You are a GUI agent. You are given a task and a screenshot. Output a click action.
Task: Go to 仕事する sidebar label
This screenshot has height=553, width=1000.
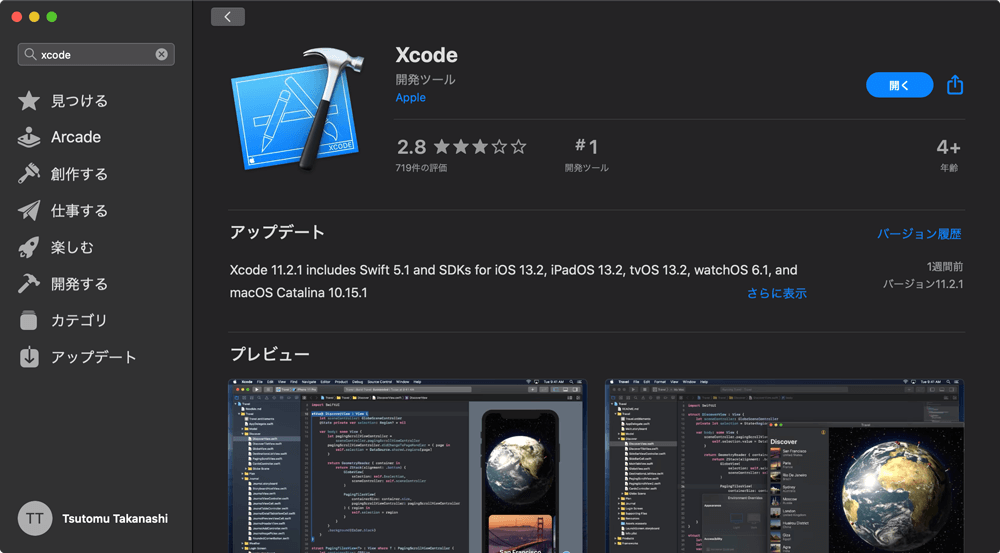79,210
